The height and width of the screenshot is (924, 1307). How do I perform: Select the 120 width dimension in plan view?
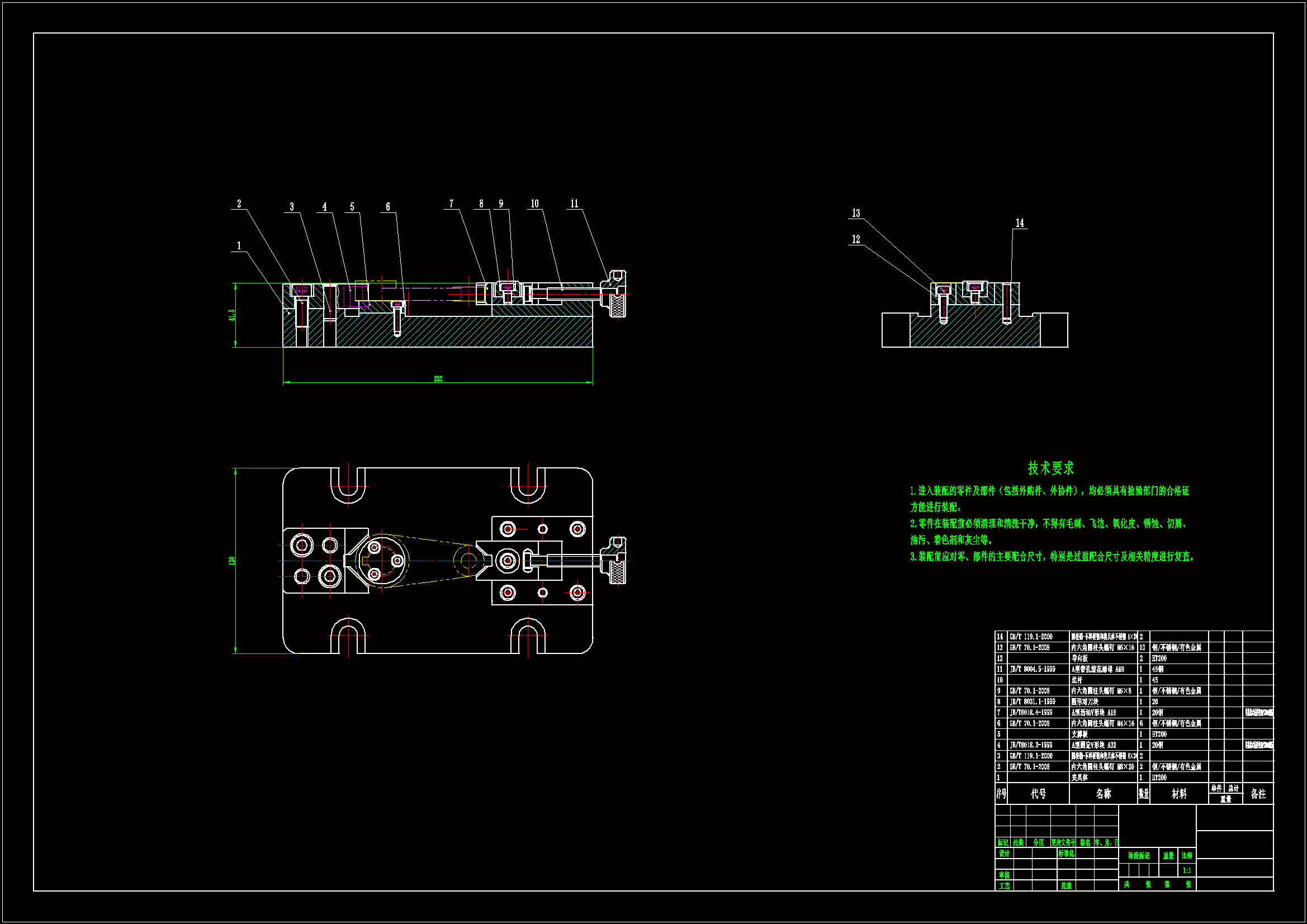(231, 561)
